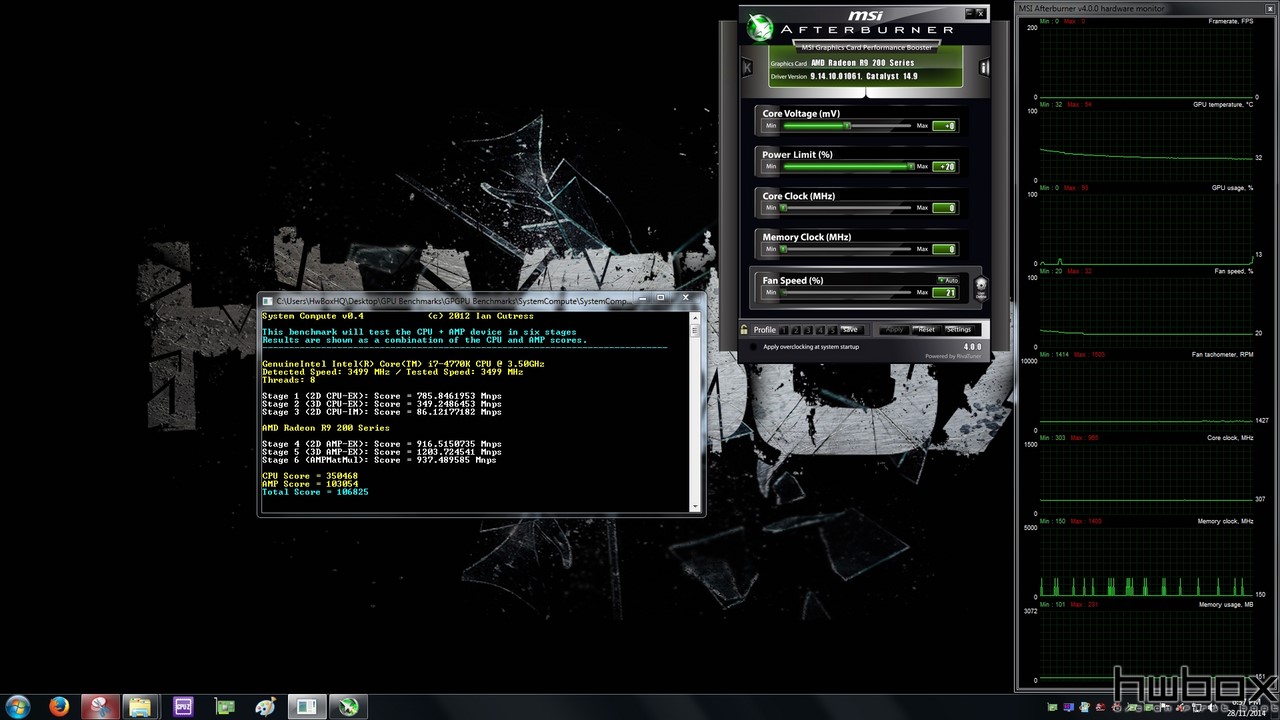
Task: Click the Fan Speed slider track
Action: click(847, 293)
